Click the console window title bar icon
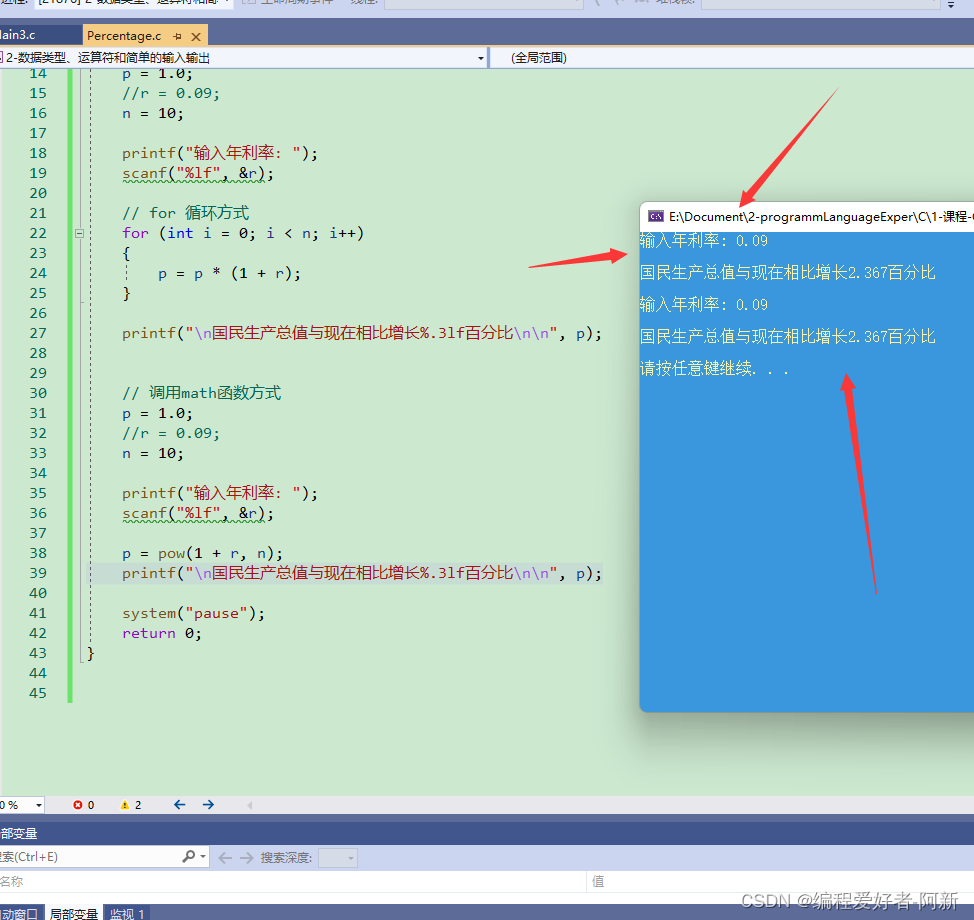 pos(656,216)
